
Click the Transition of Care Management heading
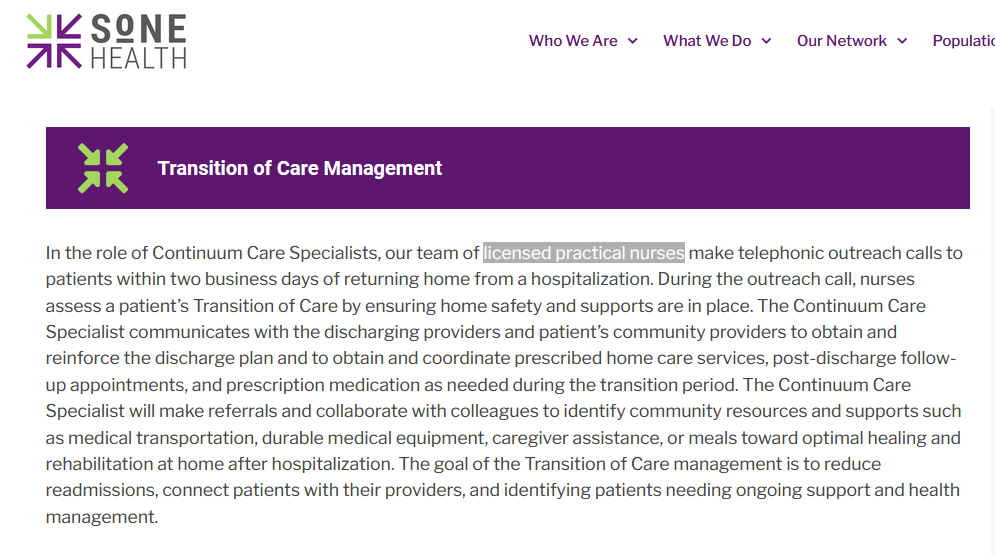coord(300,168)
